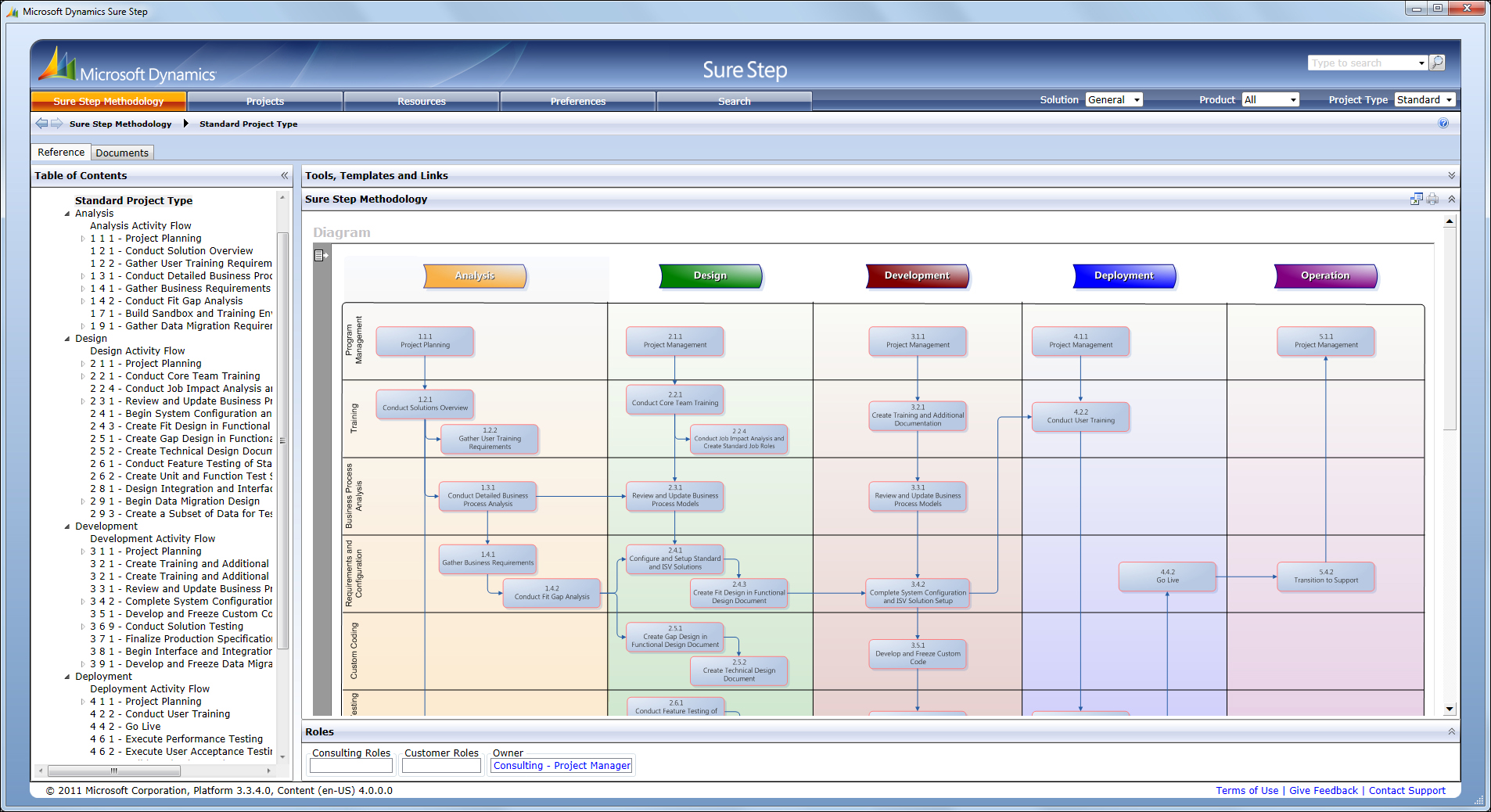Select 4 4 2 - Go Live in tree
1491x812 pixels.
click(x=125, y=727)
